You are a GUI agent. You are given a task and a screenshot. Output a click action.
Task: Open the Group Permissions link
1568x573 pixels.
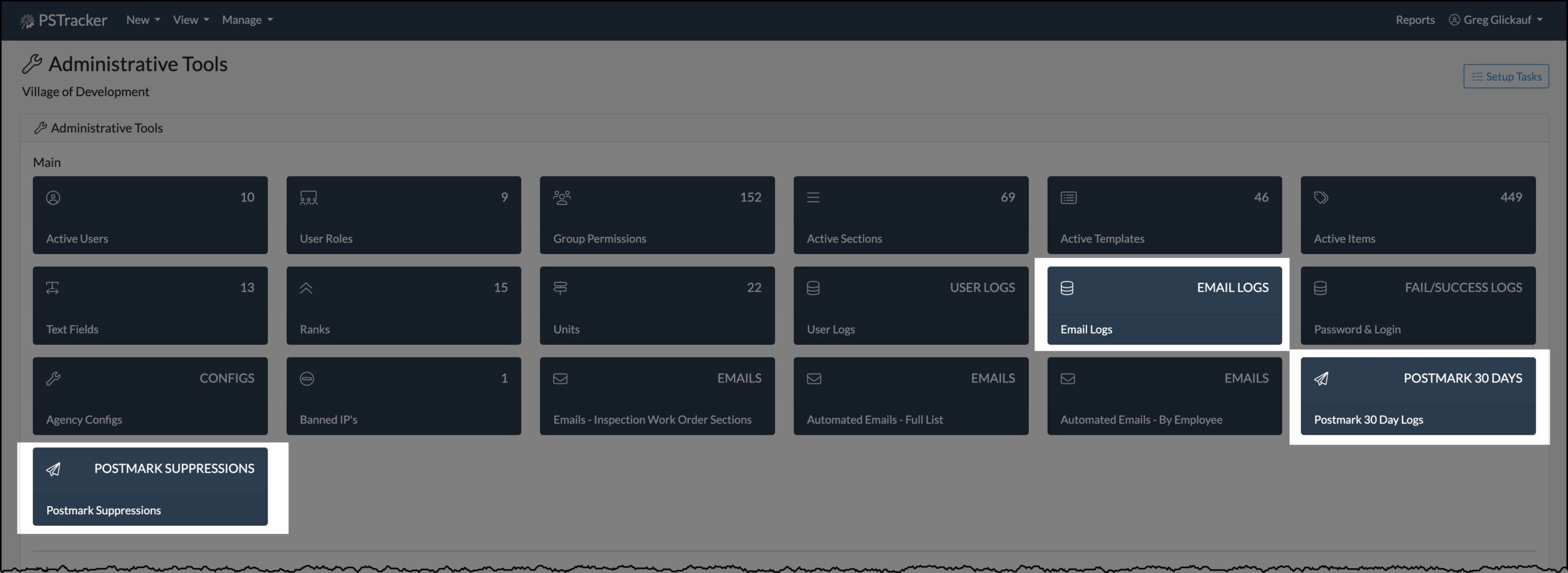pyautogui.click(x=600, y=239)
